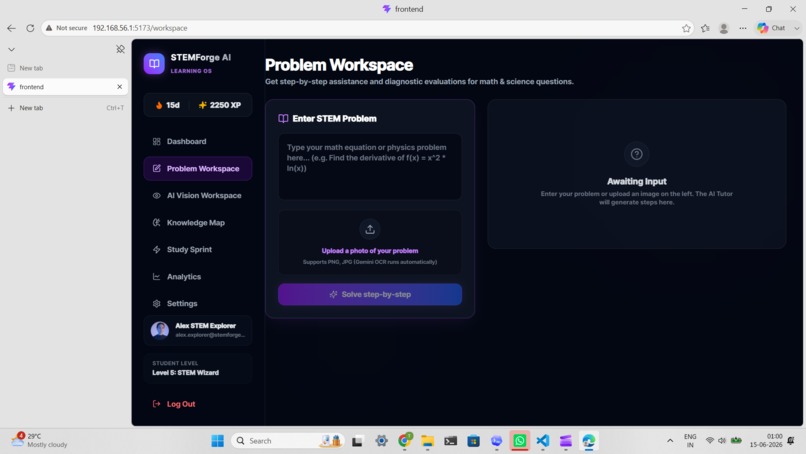Switch to the first New tab entry
Screen dimensions: 806x454
65,68
